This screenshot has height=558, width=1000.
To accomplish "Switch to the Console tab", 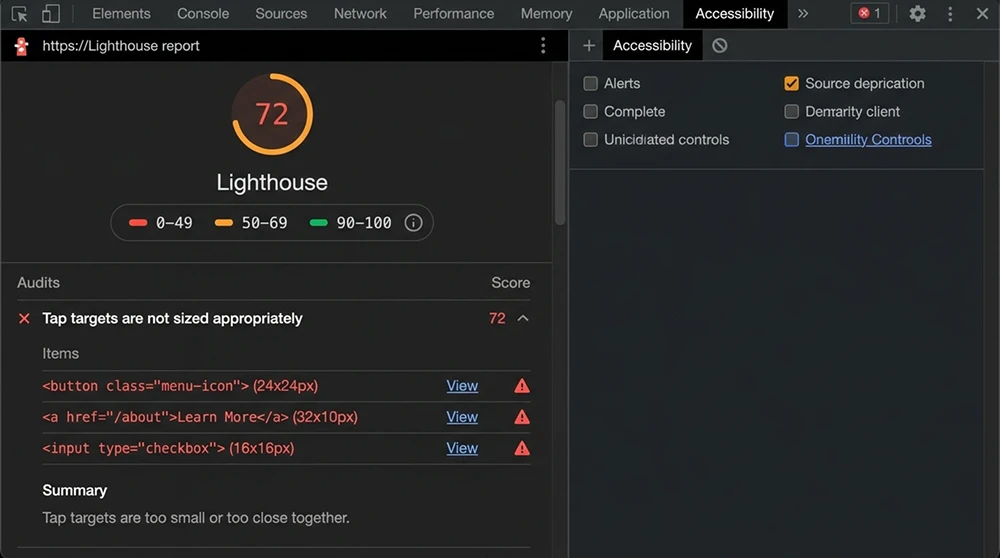I will click(x=203, y=13).
